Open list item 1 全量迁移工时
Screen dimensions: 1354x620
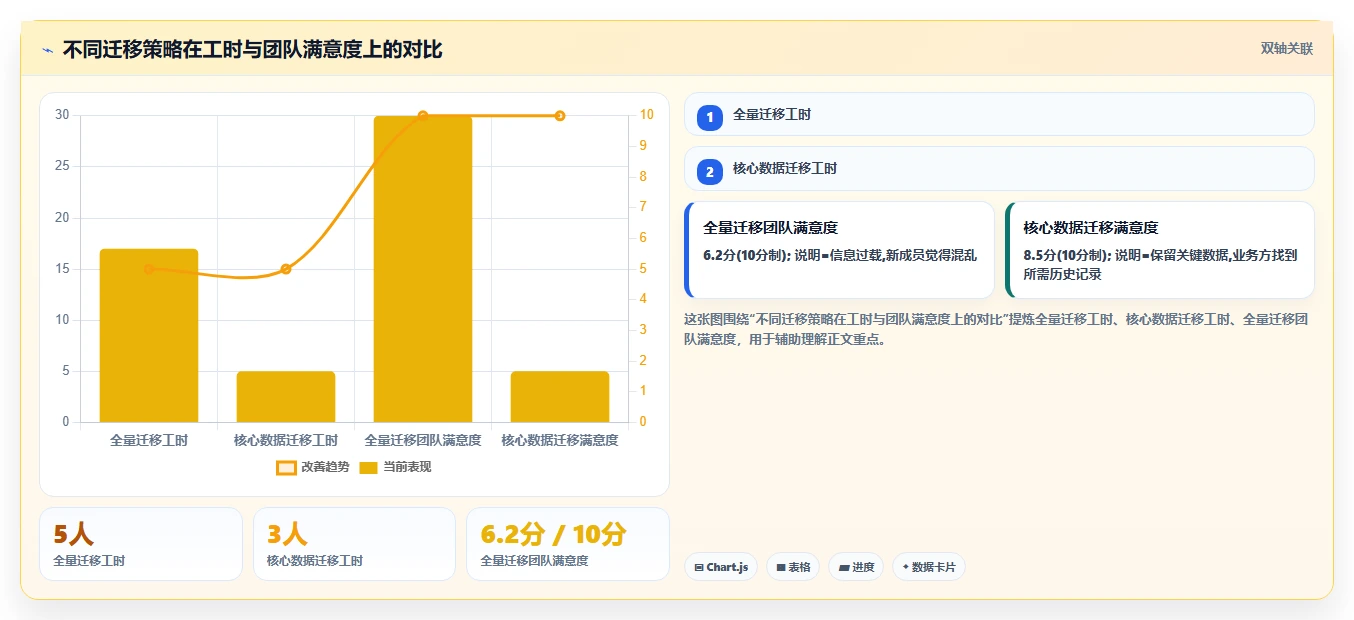[x=999, y=114]
